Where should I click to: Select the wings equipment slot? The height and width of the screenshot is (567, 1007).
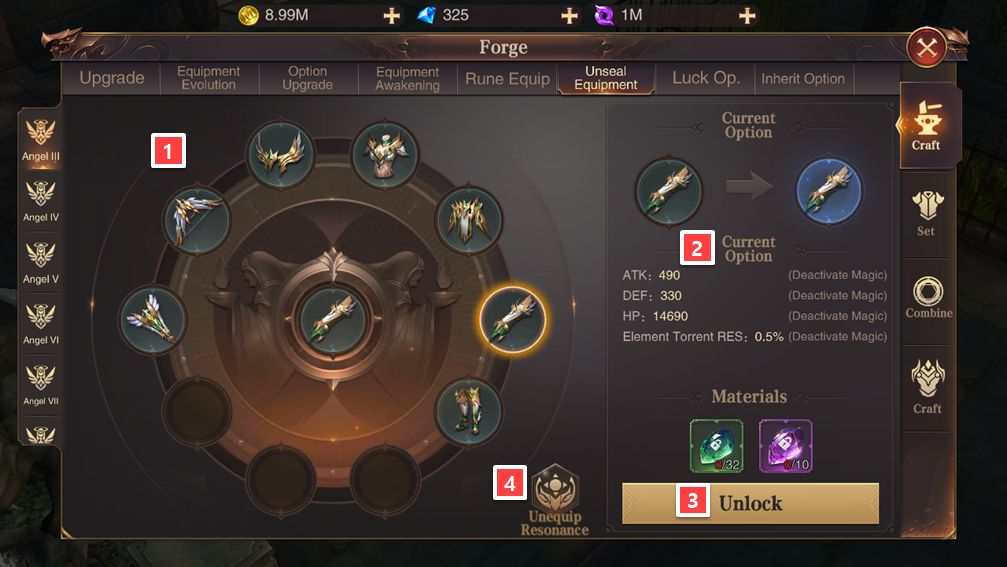point(281,155)
